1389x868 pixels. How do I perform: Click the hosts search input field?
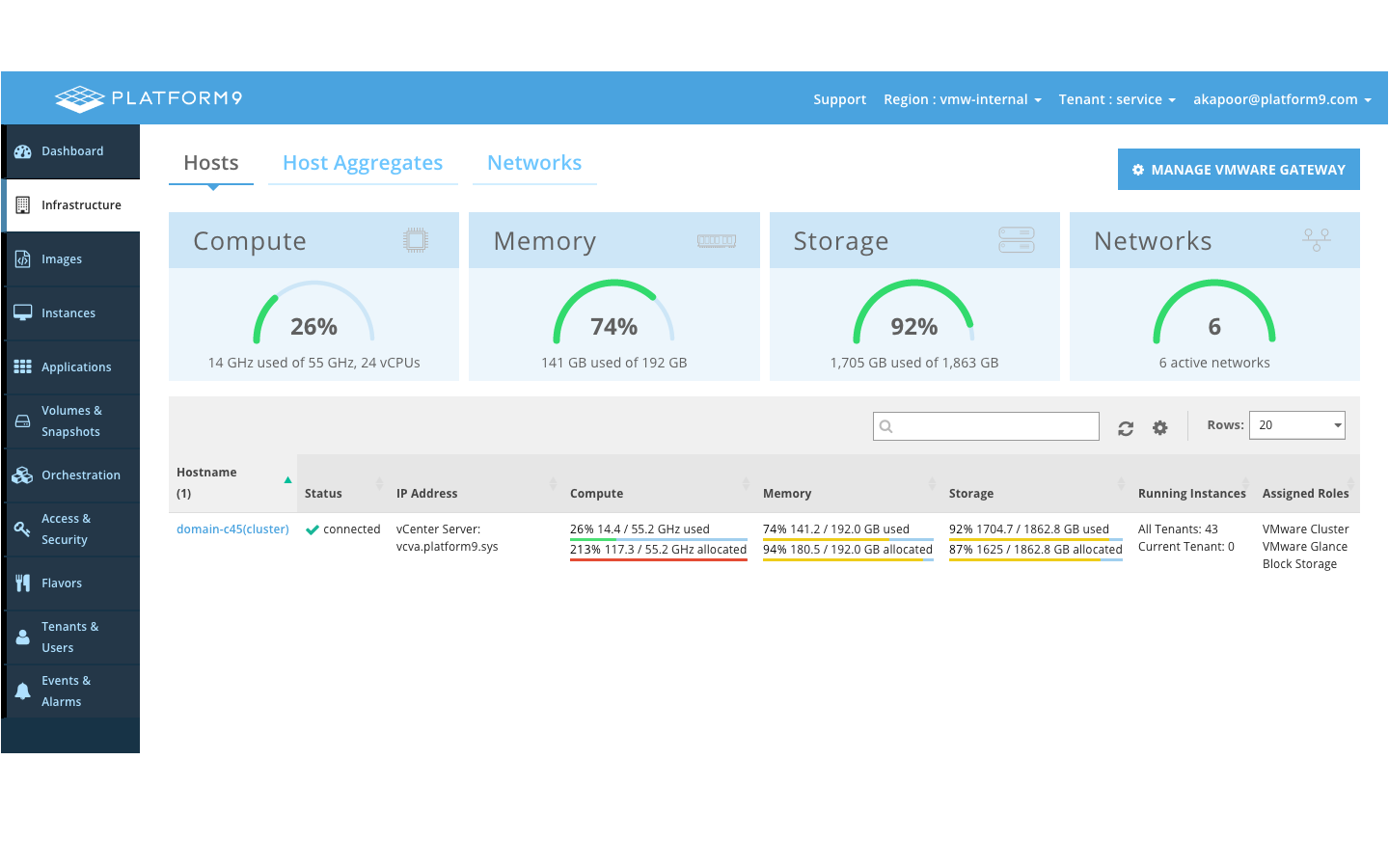(x=986, y=426)
